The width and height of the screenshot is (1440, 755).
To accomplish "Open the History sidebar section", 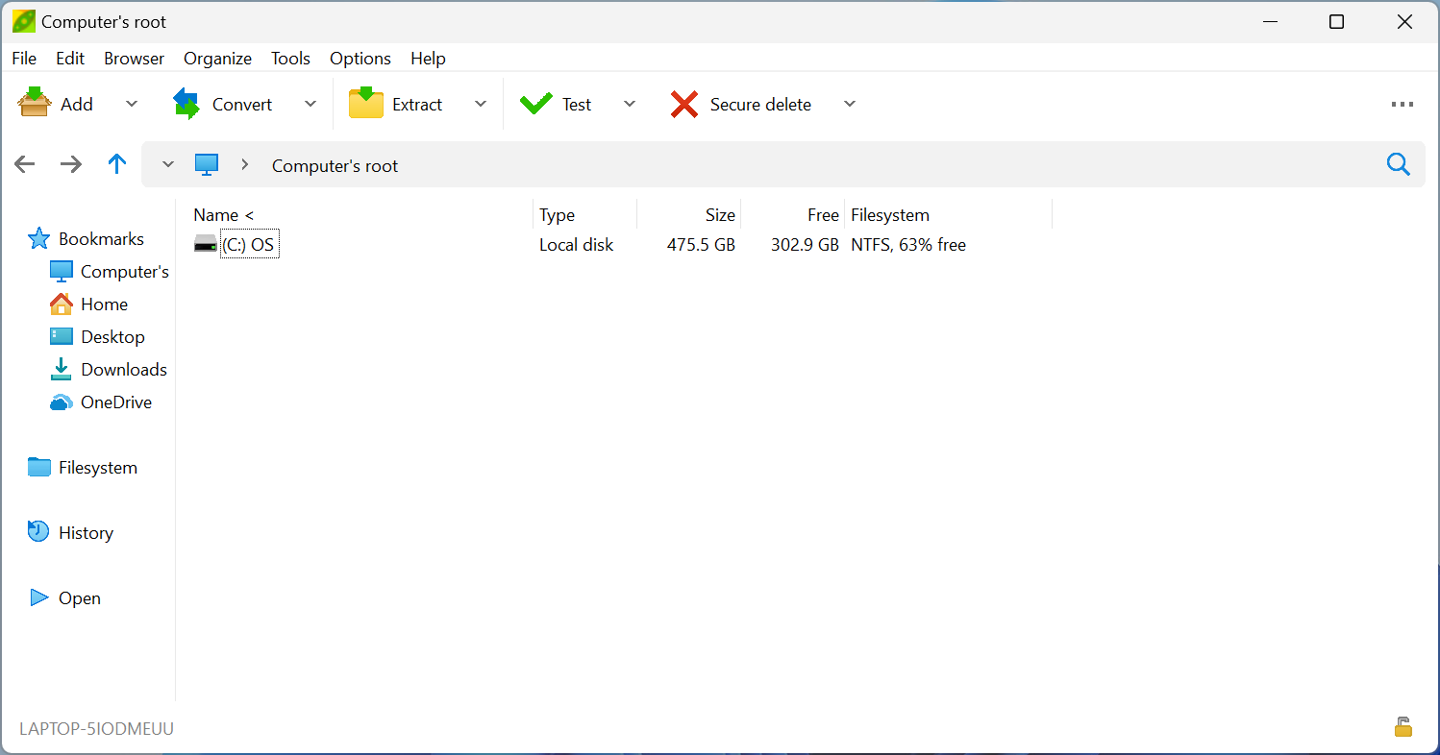I will click(85, 533).
